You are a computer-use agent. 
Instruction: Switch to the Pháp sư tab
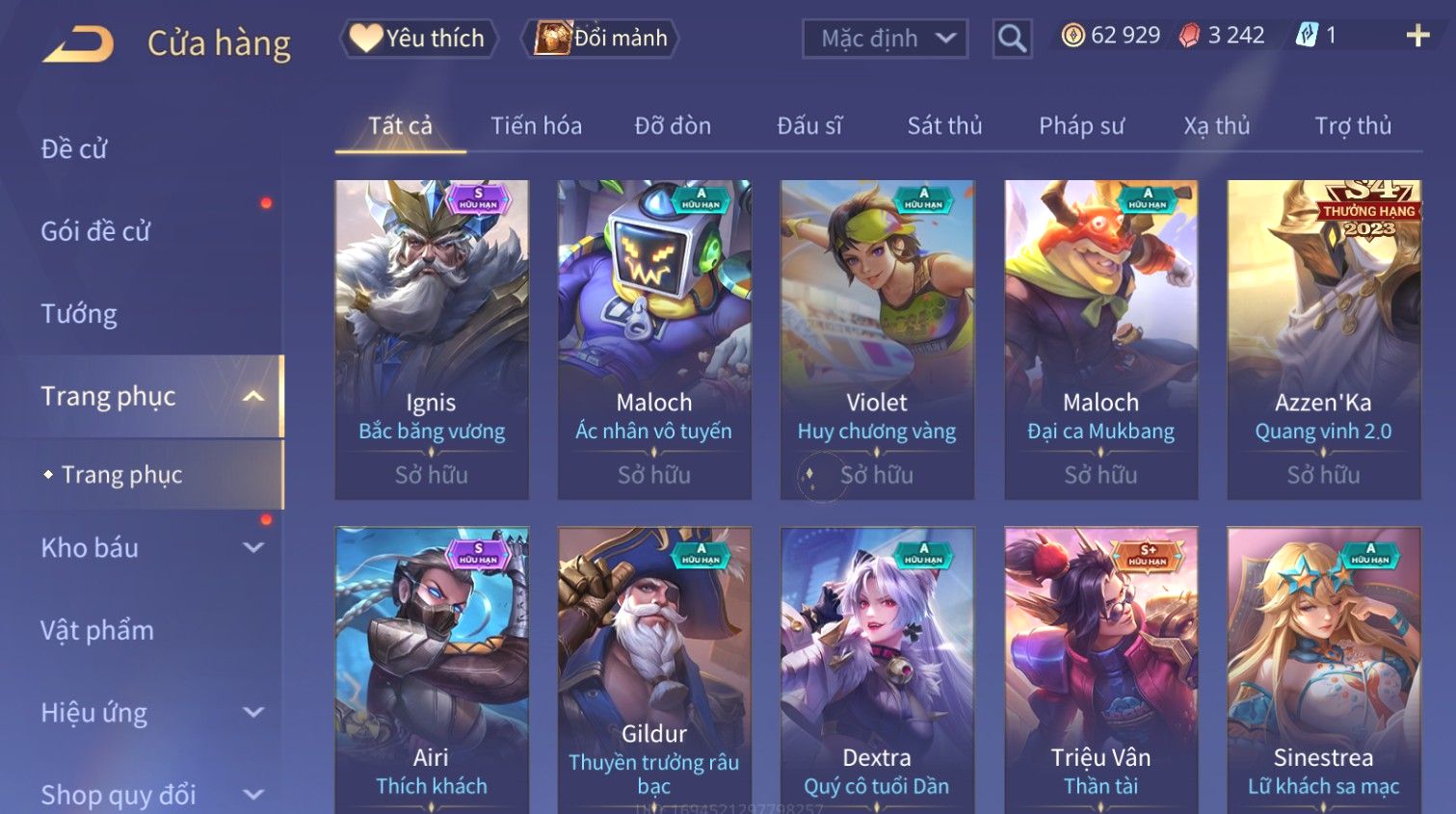[1081, 126]
